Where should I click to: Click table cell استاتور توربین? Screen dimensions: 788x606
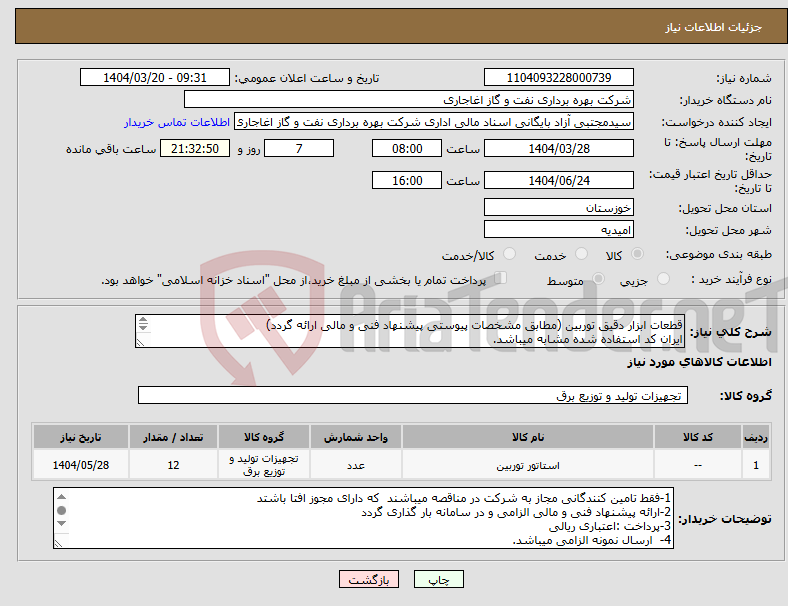pos(528,465)
